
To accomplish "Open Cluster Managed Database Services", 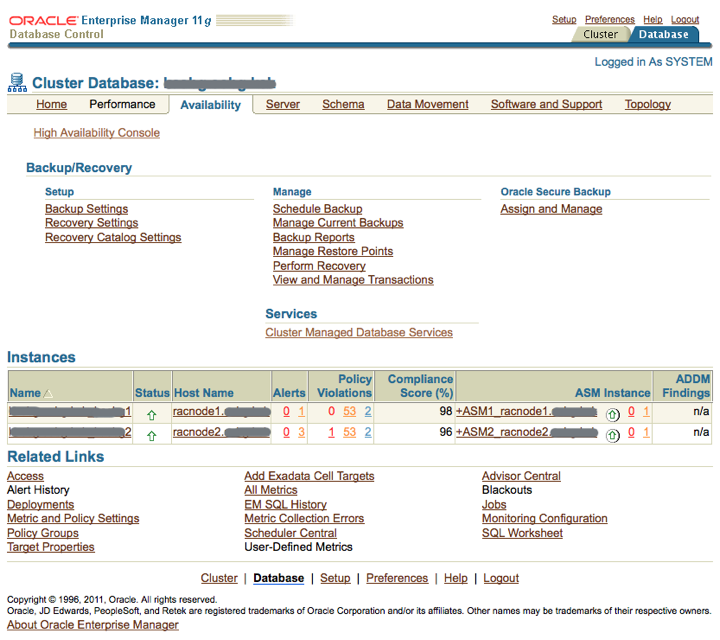I will pyautogui.click(x=359, y=332).
